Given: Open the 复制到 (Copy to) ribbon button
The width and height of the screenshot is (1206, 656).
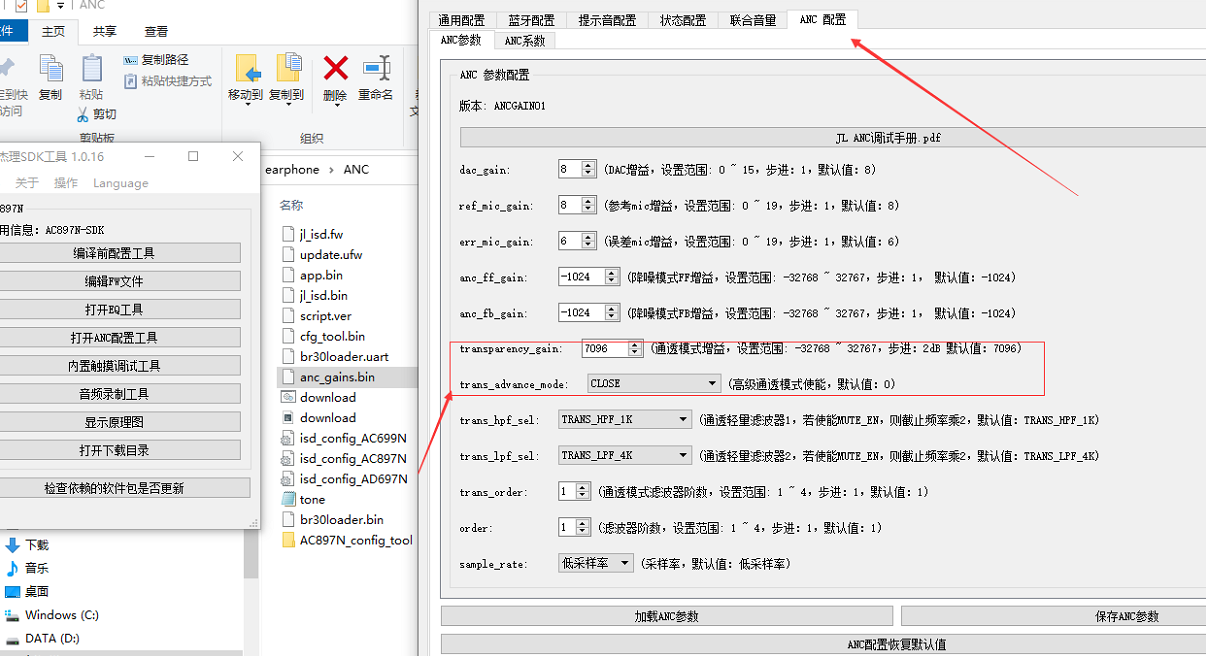Looking at the screenshot, I should point(286,78).
